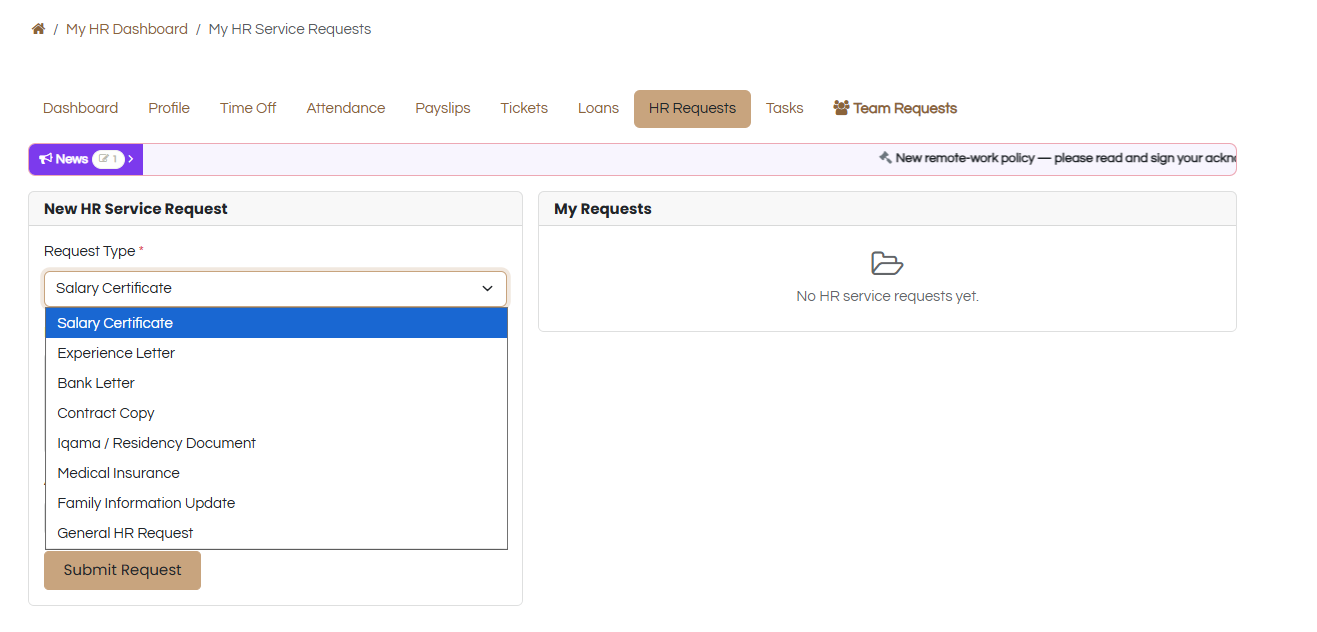Viewport: 1317px width, 632px height.
Task: Open the Attendance tab
Action: click(x=346, y=108)
